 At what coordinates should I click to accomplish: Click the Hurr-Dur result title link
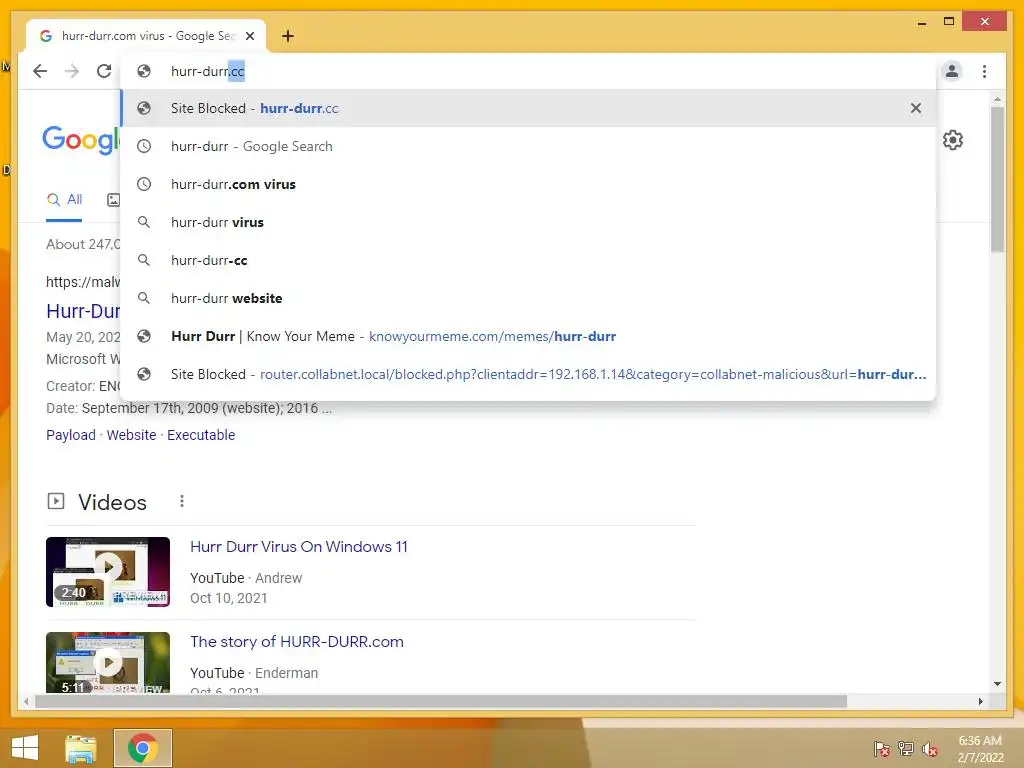83,312
